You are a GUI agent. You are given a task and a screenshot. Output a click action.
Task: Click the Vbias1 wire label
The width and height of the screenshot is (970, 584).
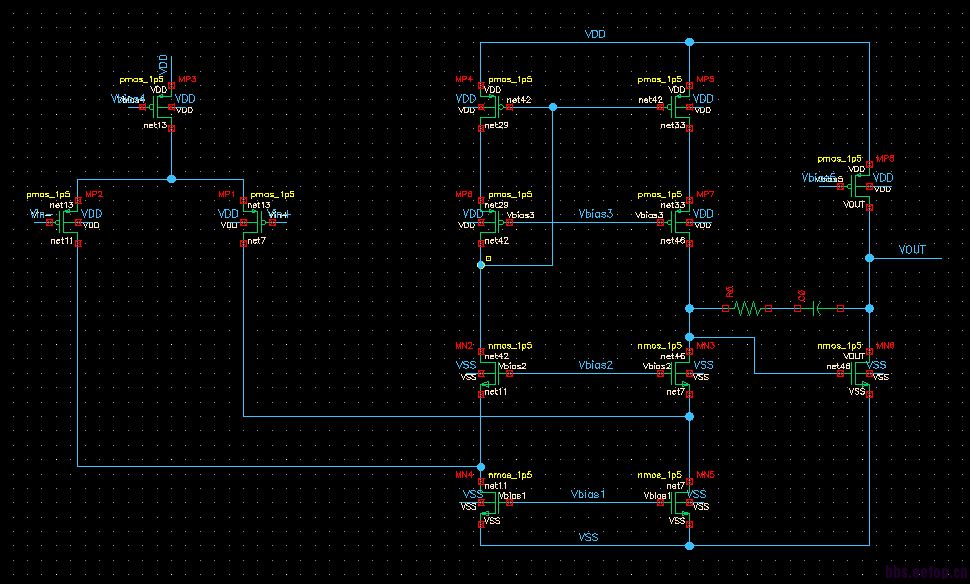[588, 494]
